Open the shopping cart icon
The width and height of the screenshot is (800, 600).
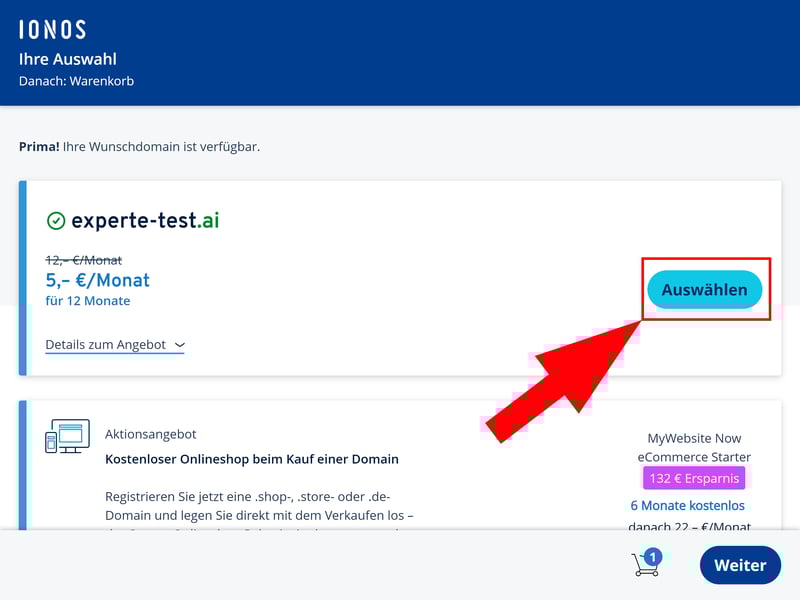[x=644, y=565]
